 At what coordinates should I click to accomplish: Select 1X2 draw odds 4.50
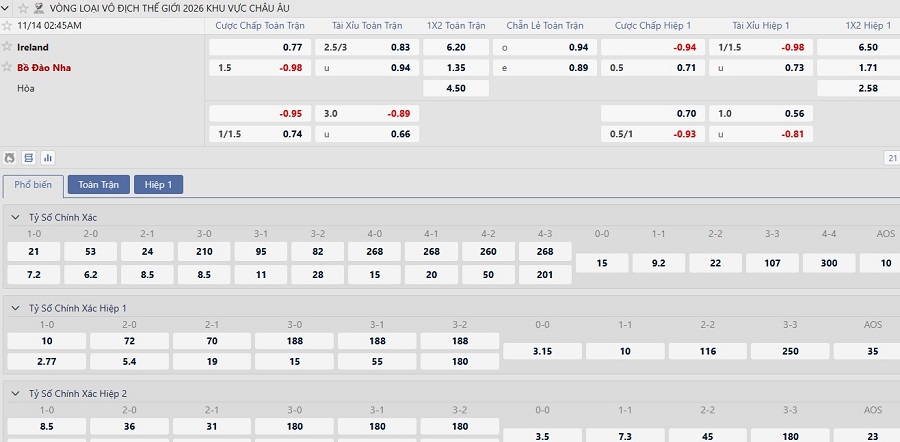[x=455, y=88]
